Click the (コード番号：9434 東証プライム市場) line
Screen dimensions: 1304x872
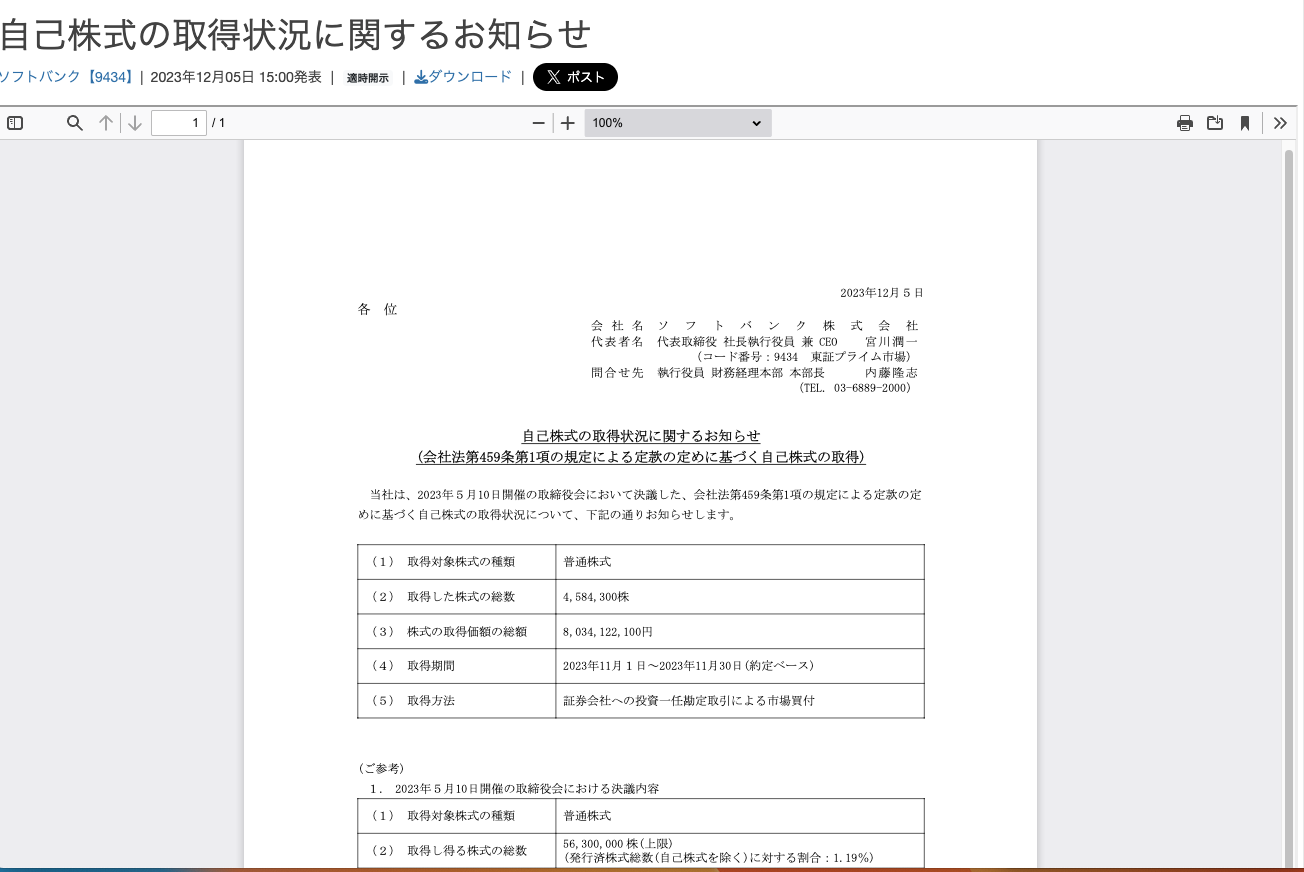[804, 356]
